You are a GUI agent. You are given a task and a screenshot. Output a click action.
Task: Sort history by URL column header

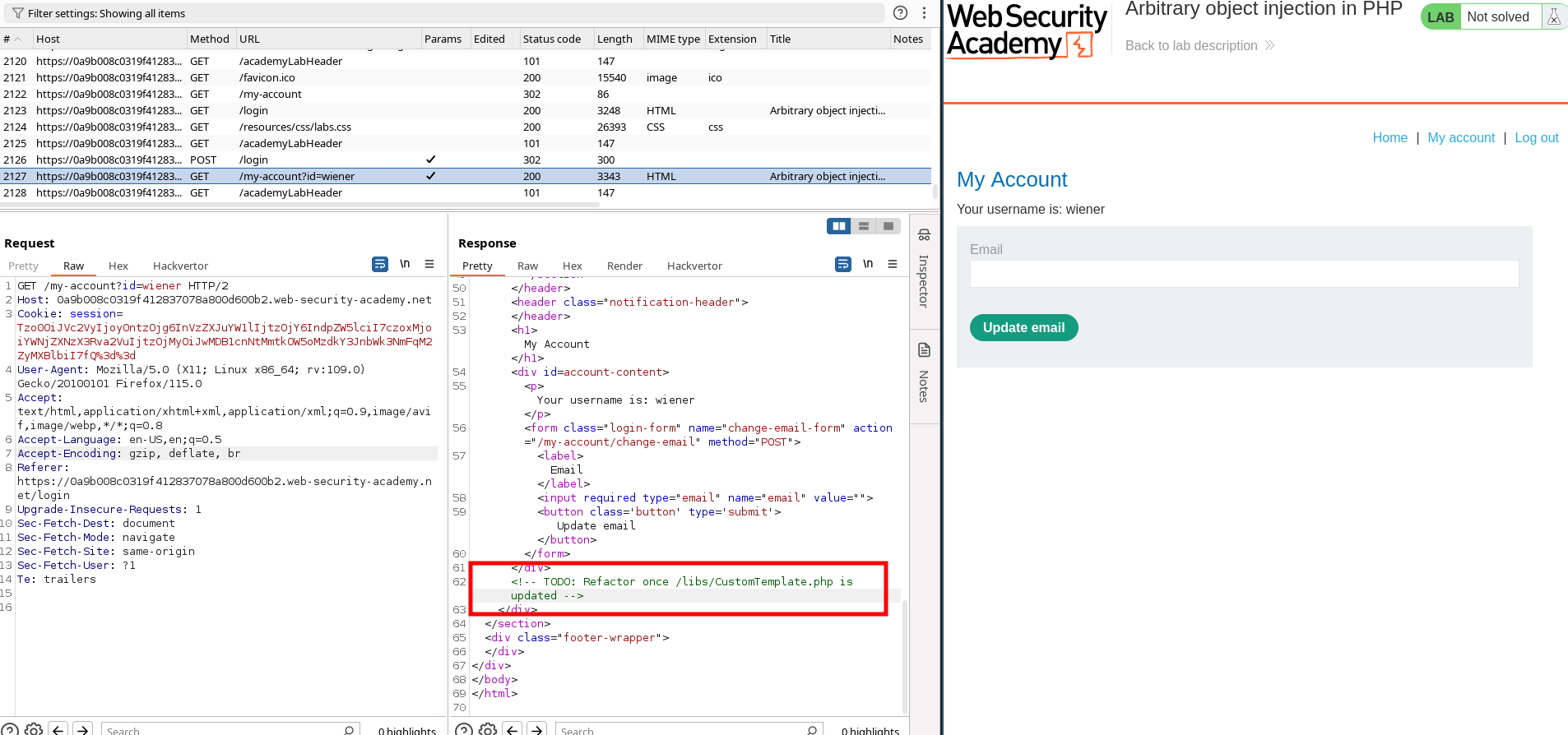point(328,39)
